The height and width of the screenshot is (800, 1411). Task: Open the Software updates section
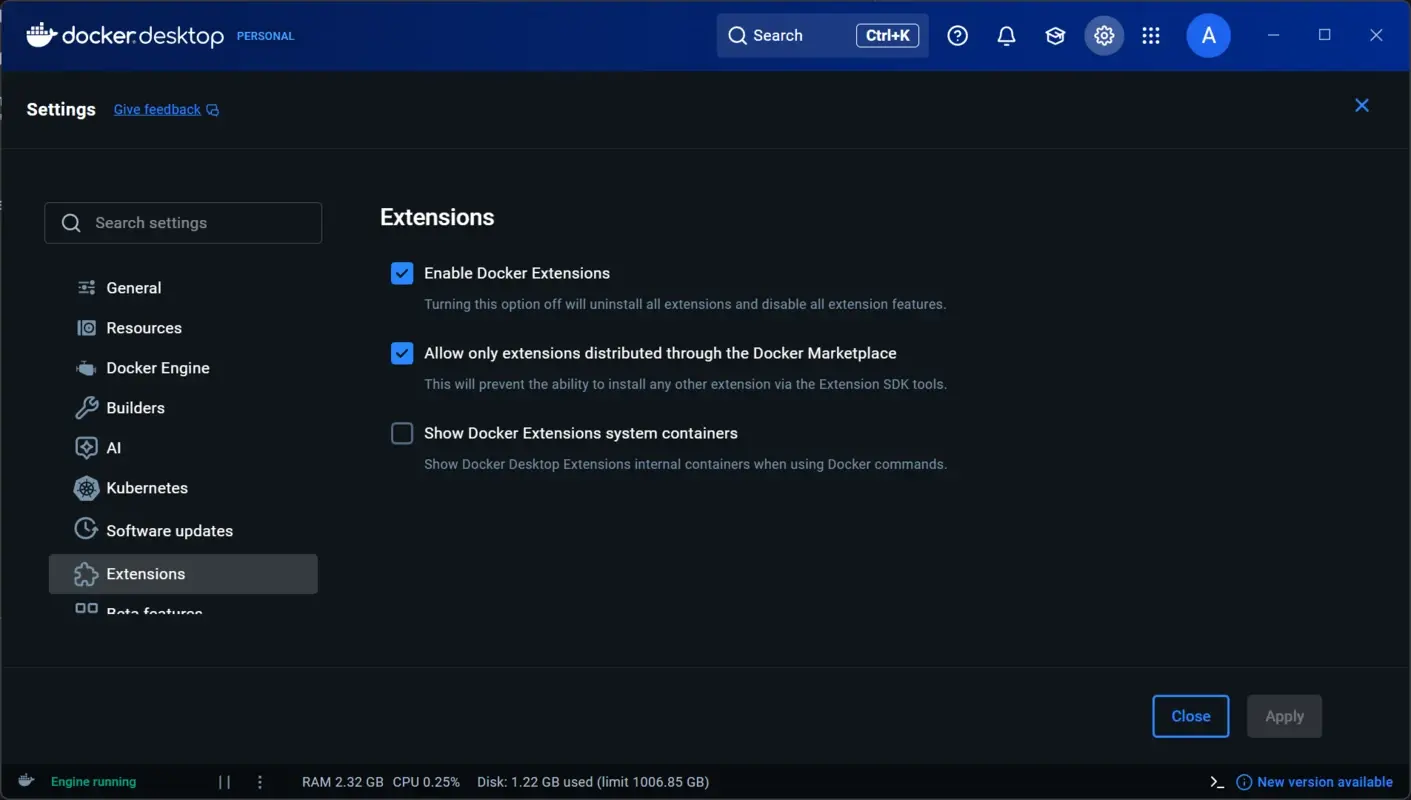[x=169, y=529]
